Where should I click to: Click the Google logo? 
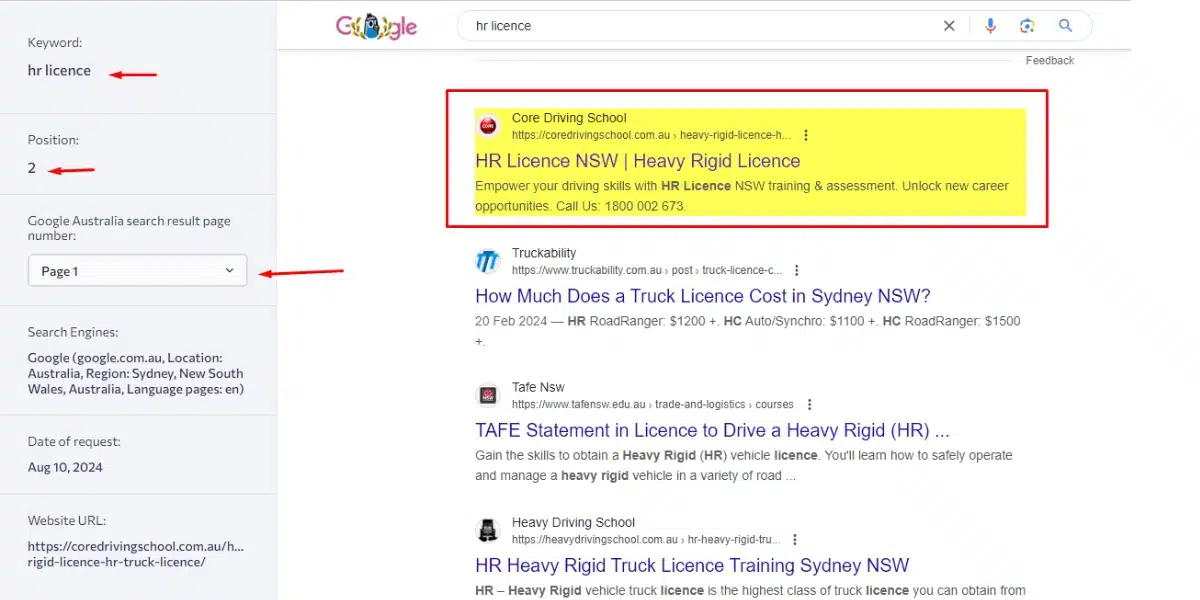coord(376,26)
